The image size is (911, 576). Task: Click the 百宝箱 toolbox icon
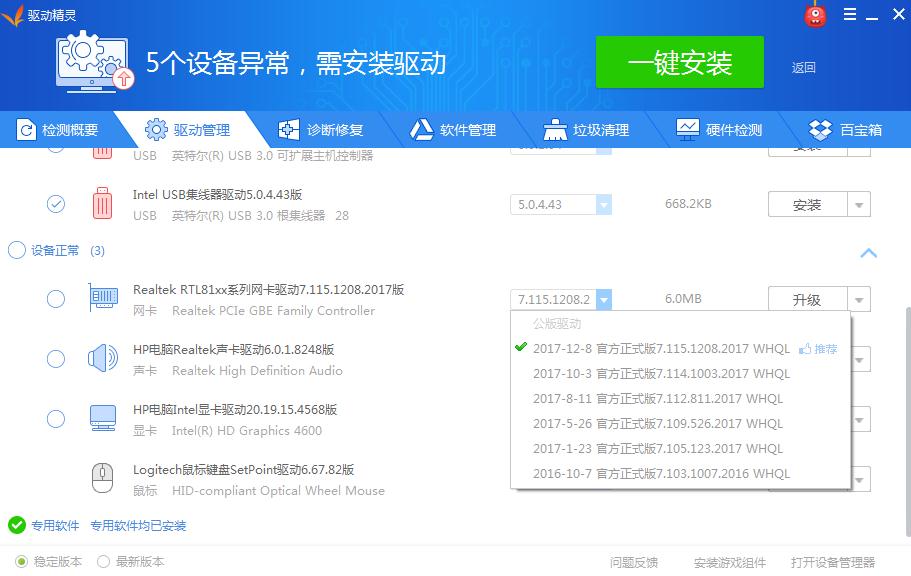820,129
